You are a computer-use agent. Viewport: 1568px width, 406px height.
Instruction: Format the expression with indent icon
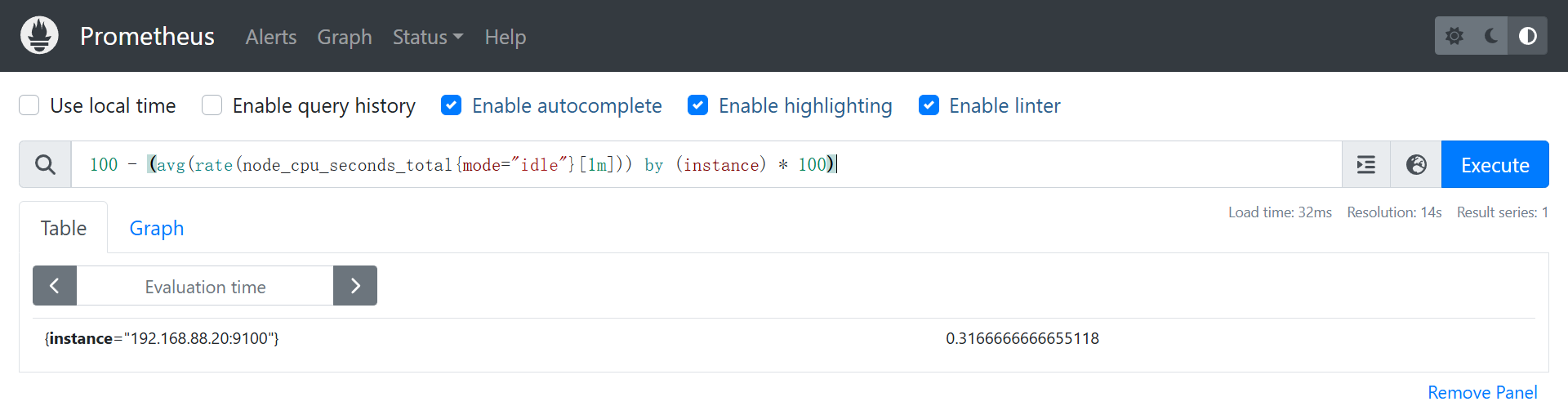click(x=1366, y=165)
